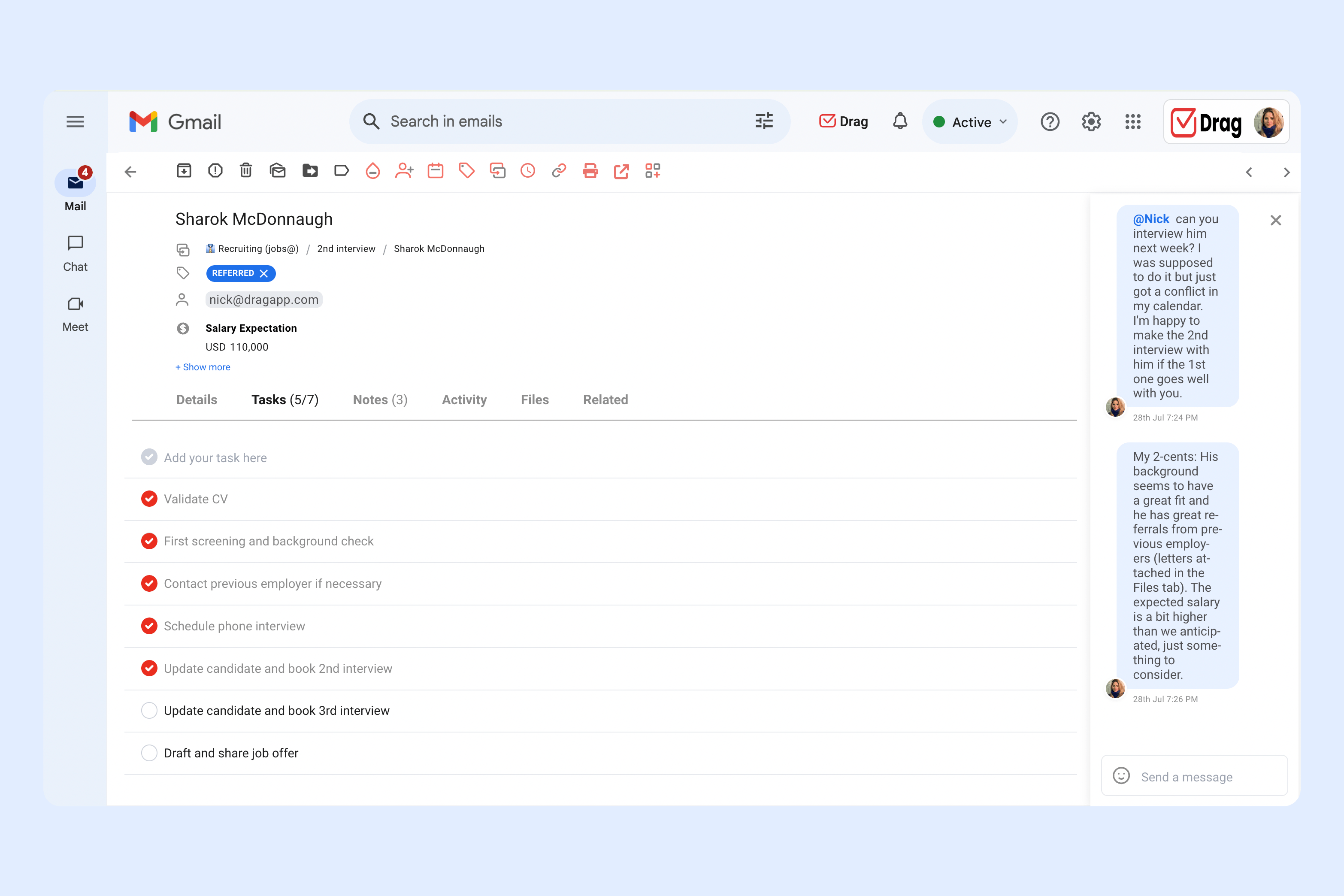
Task: Go to the previous card chevron
Action: (x=1249, y=172)
